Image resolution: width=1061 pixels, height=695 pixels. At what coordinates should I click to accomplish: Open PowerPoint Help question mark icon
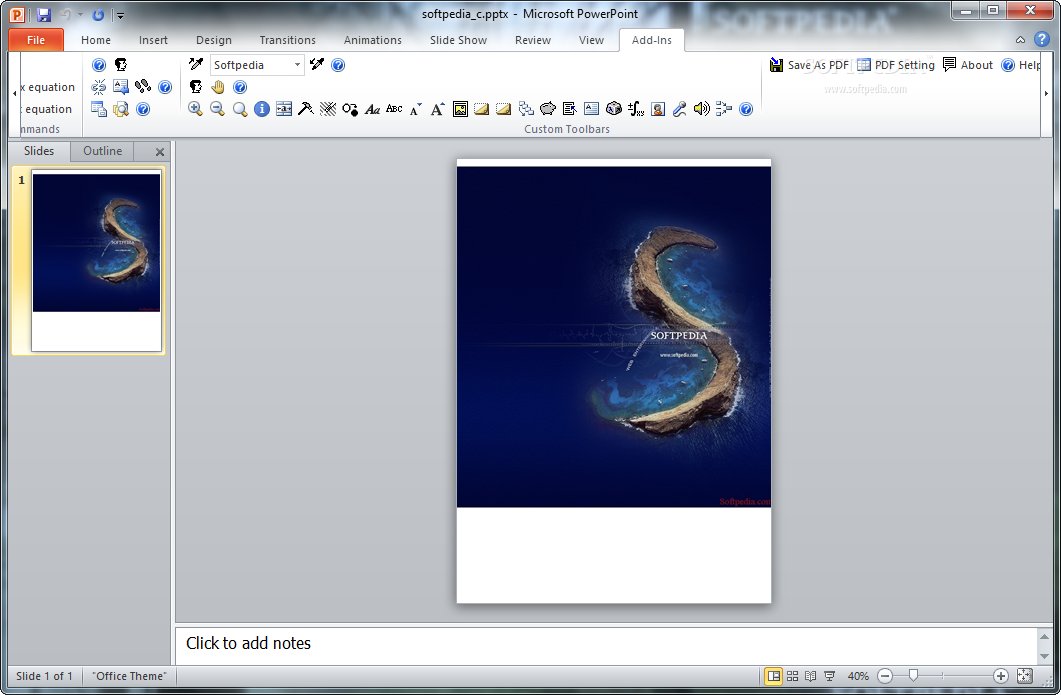pyautogui.click(x=1042, y=39)
